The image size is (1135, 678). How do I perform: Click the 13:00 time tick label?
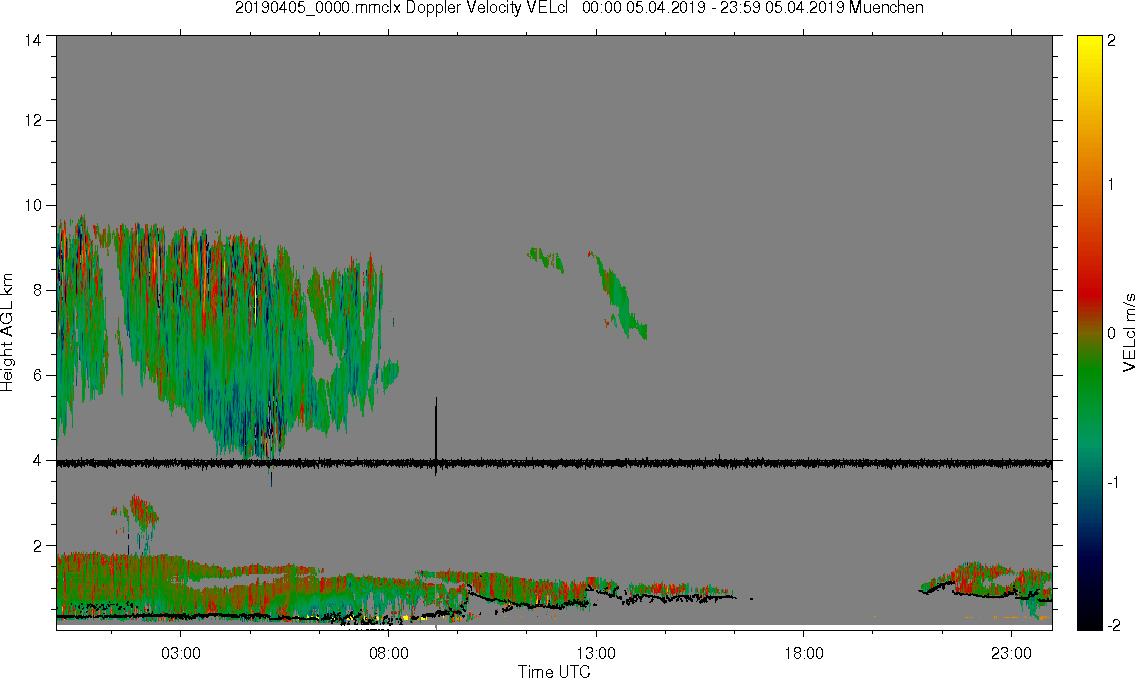click(596, 653)
